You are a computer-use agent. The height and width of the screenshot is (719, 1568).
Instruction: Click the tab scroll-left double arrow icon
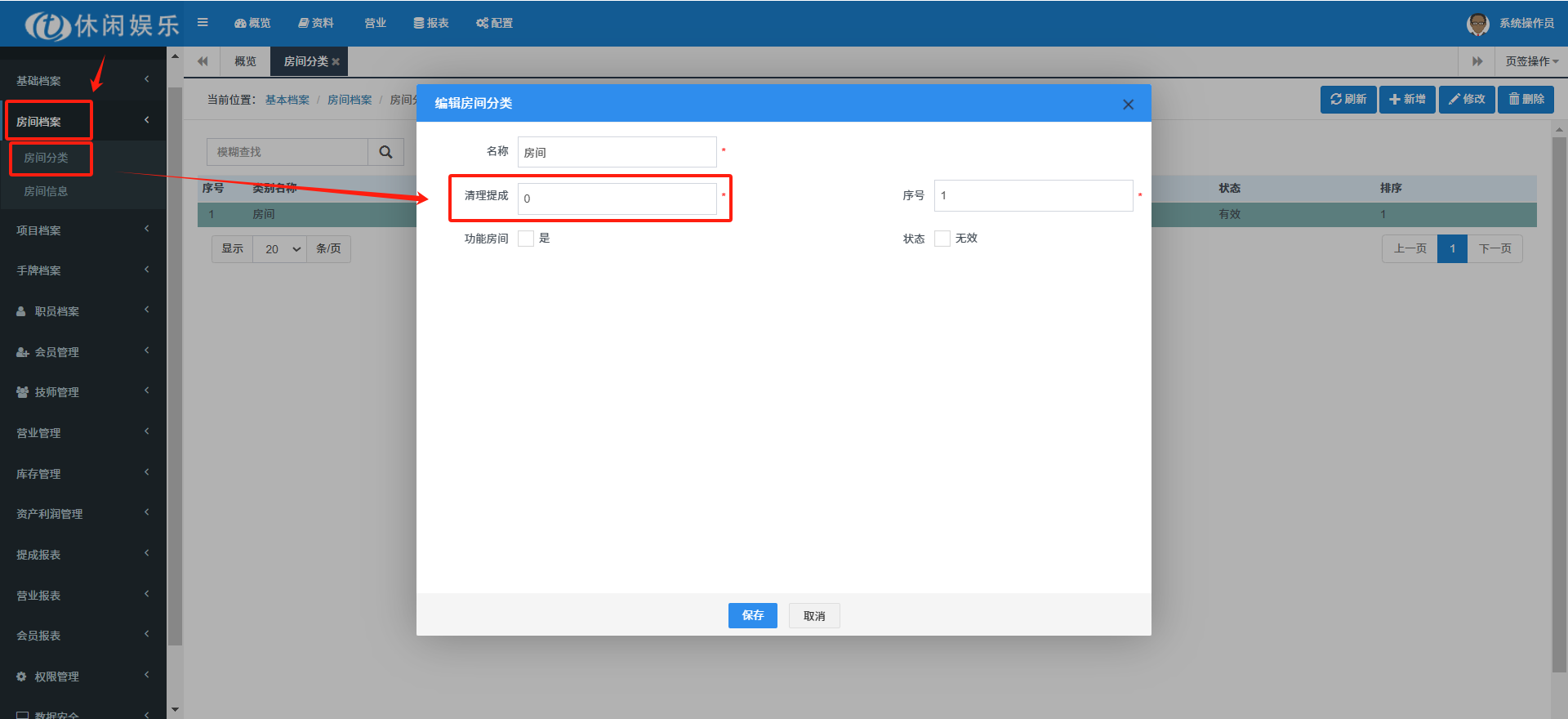(203, 61)
